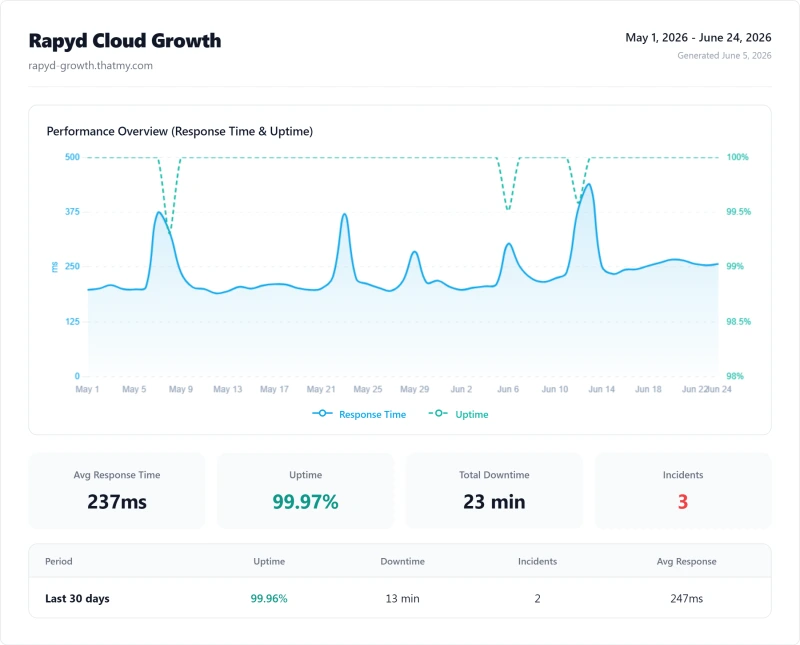Click the 100% uptime axis label

click(737, 157)
